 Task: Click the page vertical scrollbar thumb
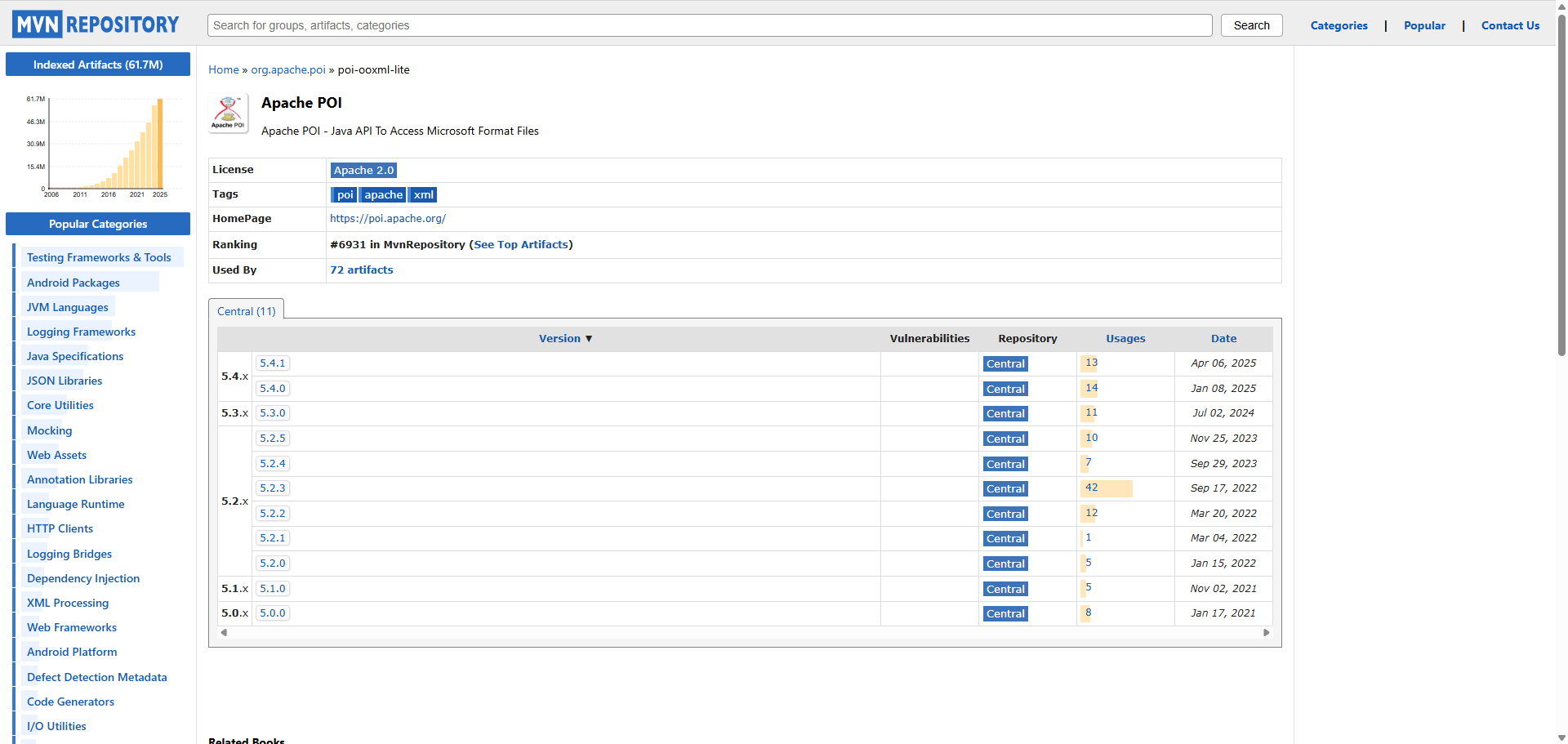coord(1561,185)
